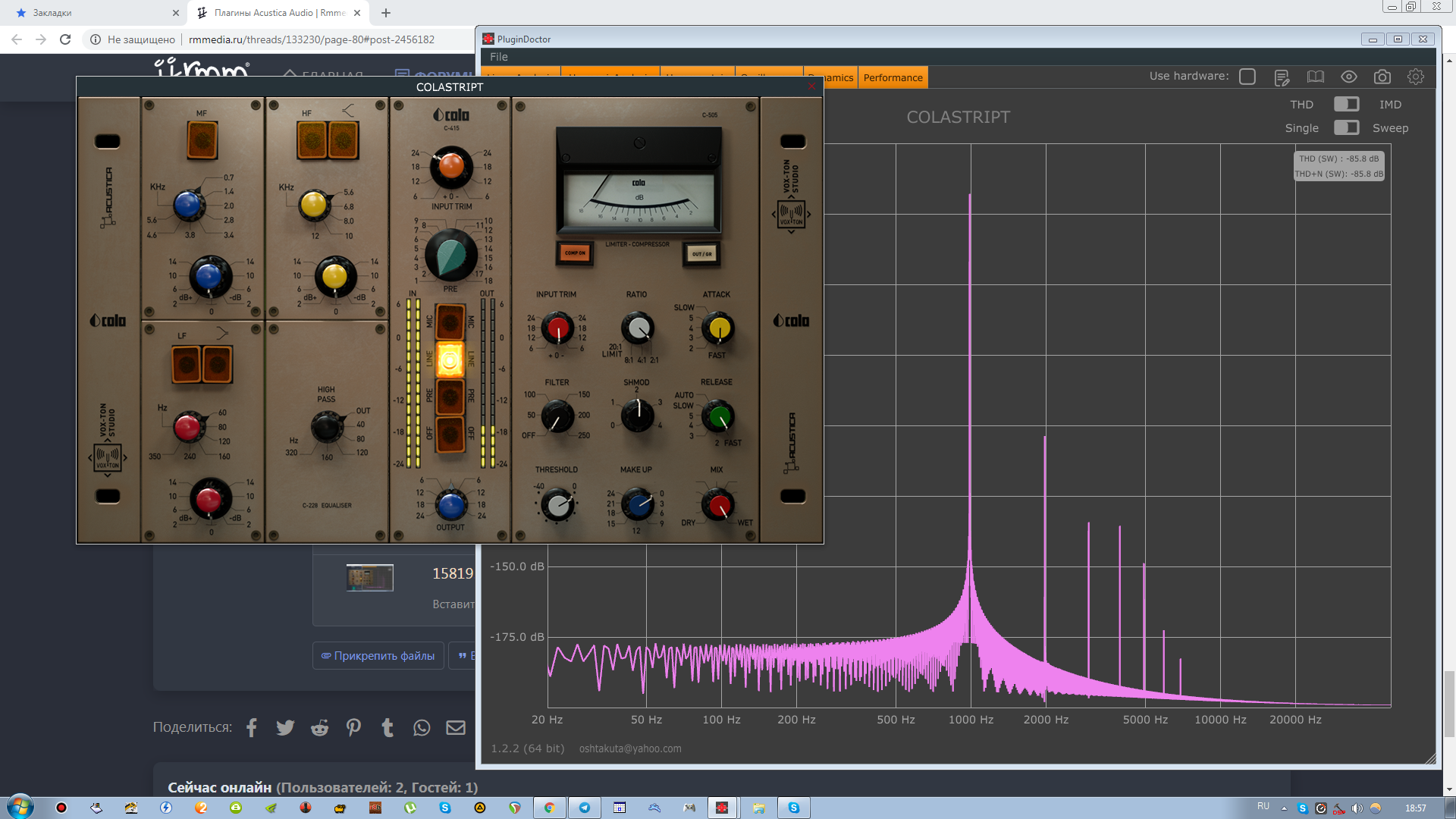The image size is (1456, 819).
Task: Click the blue MAKE UP knob
Action: coord(638,504)
